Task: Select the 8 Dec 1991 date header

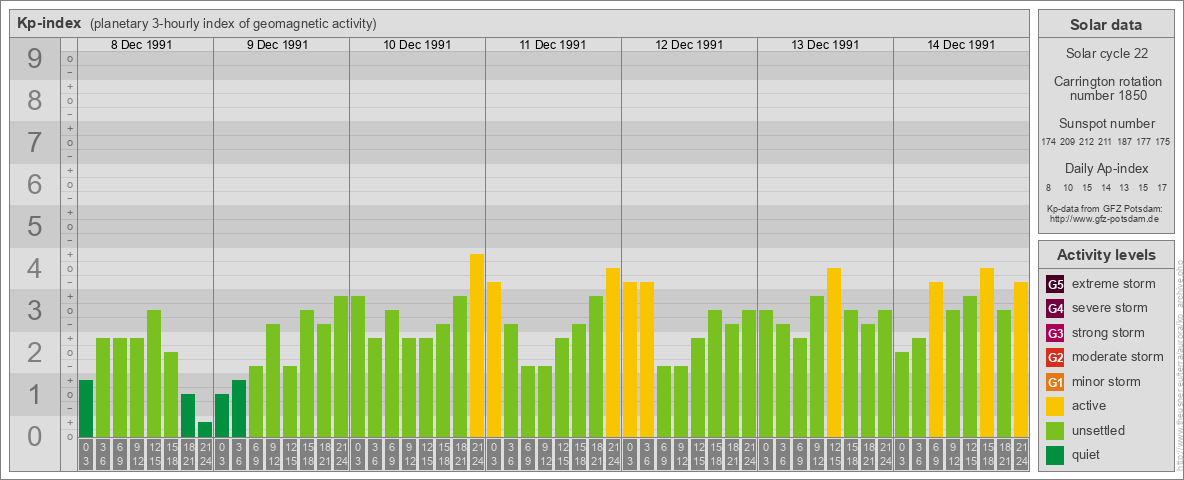Action: point(141,45)
